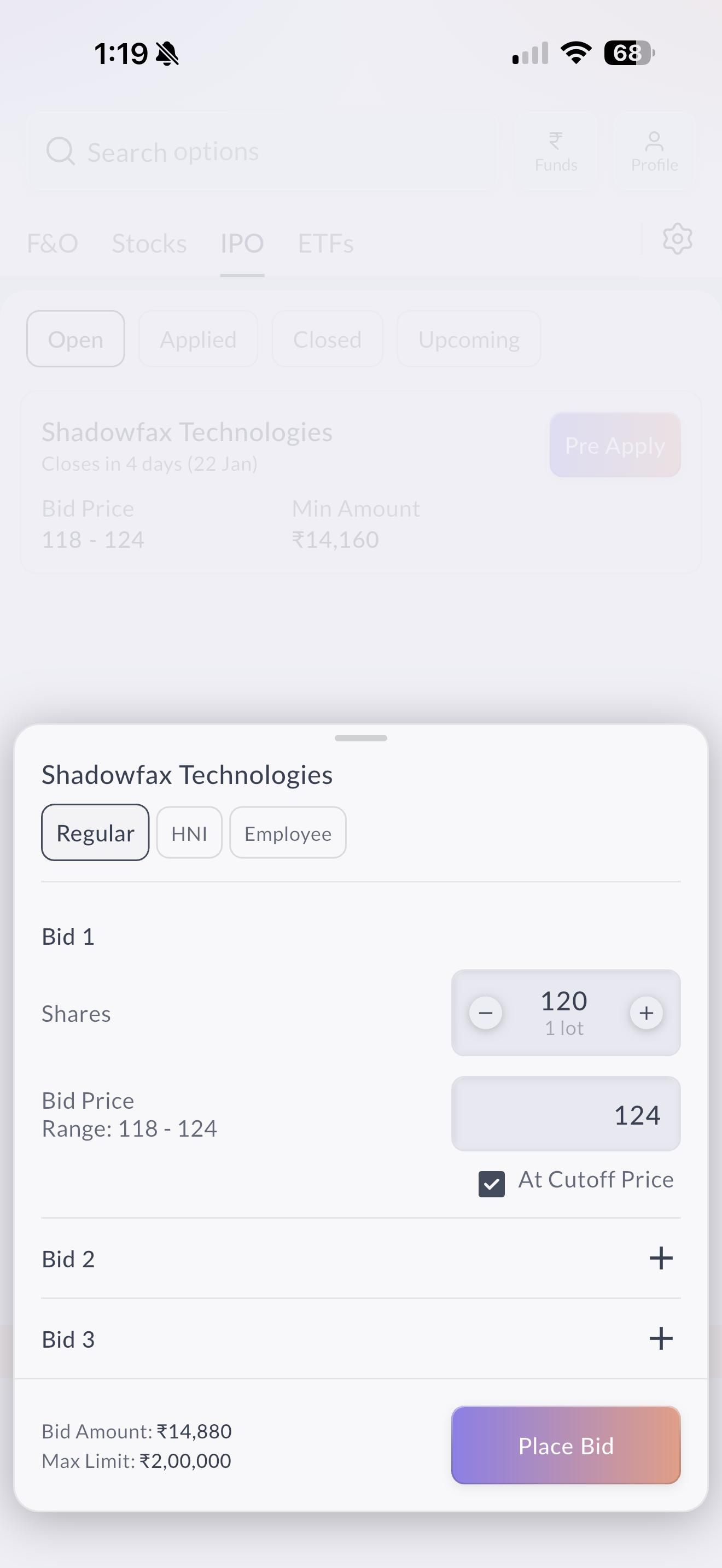Open the F&O tab
Screen dimensions: 722x1568
point(53,244)
